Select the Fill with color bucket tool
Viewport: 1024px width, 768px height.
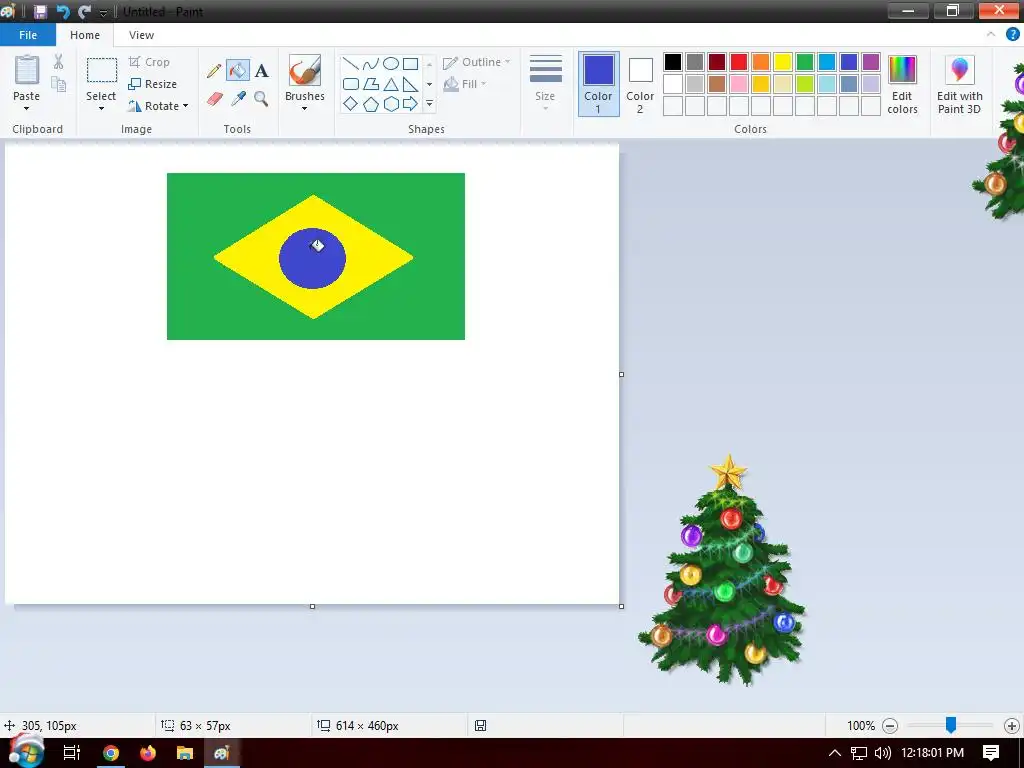point(238,71)
